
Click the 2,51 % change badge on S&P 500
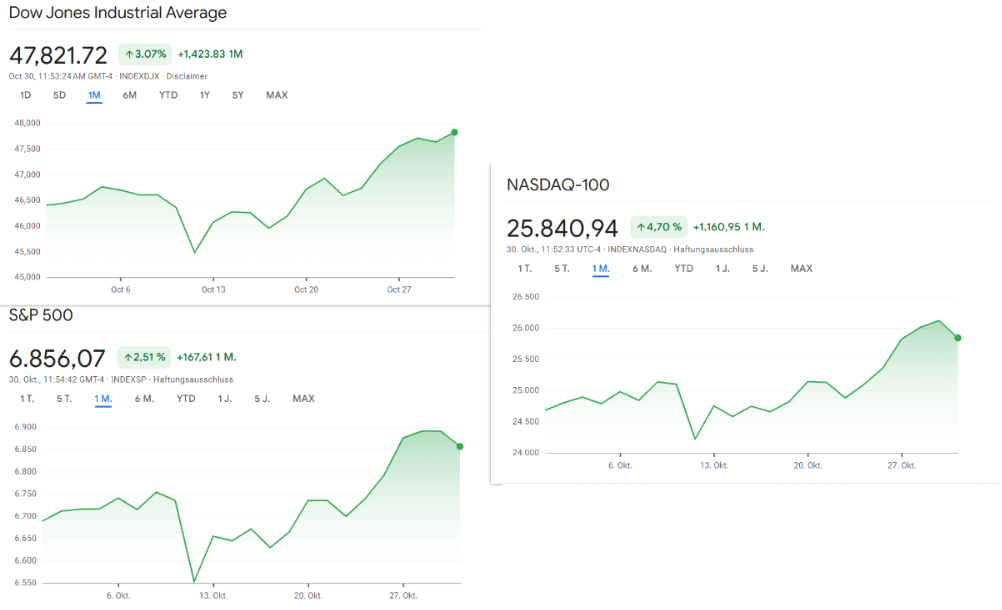pyautogui.click(x=145, y=357)
